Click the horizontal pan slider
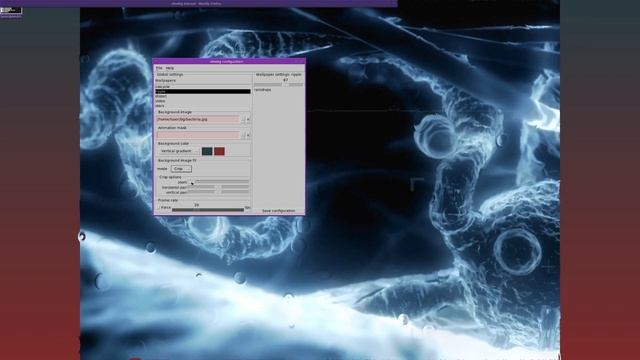 pos(218,187)
